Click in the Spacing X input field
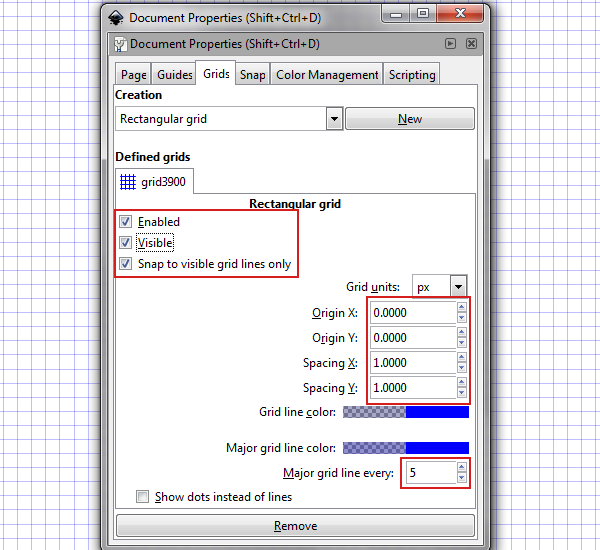 click(x=412, y=363)
